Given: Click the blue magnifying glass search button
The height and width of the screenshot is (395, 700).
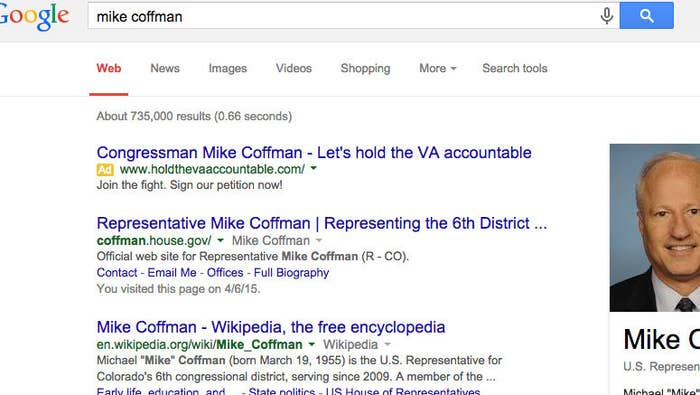Looking at the screenshot, I should [x=646, y=16].
